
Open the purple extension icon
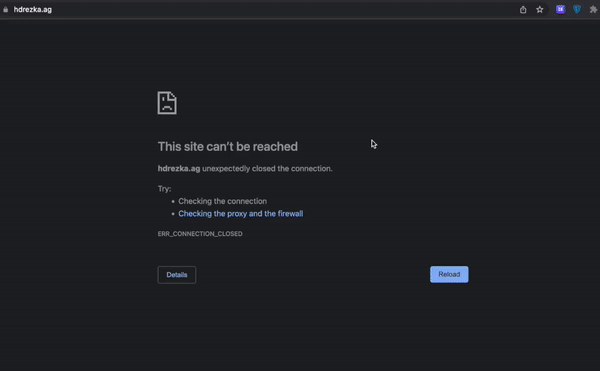click(561, 10)
